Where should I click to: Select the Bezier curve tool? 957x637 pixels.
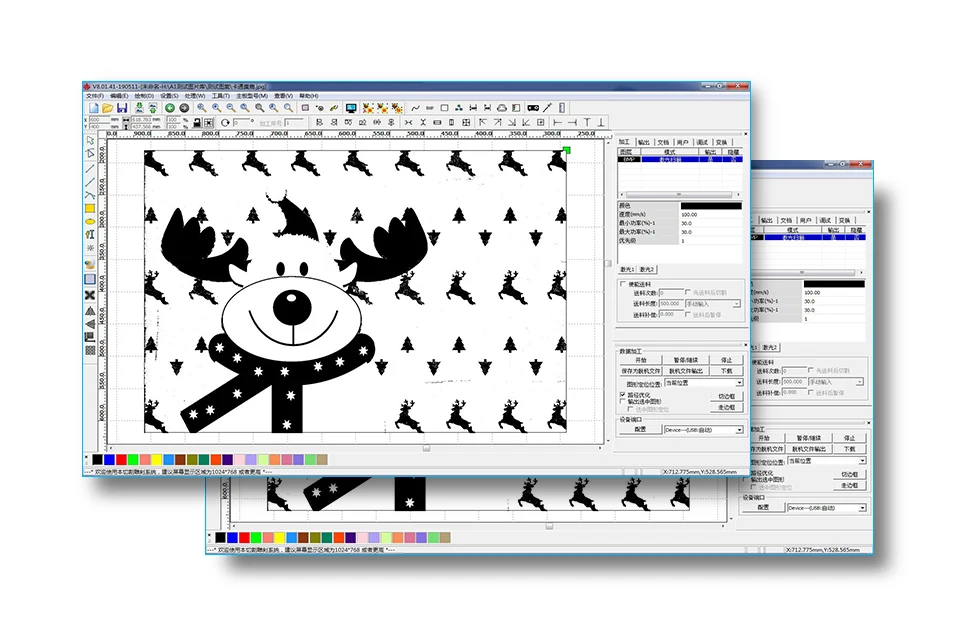point(90,195)
